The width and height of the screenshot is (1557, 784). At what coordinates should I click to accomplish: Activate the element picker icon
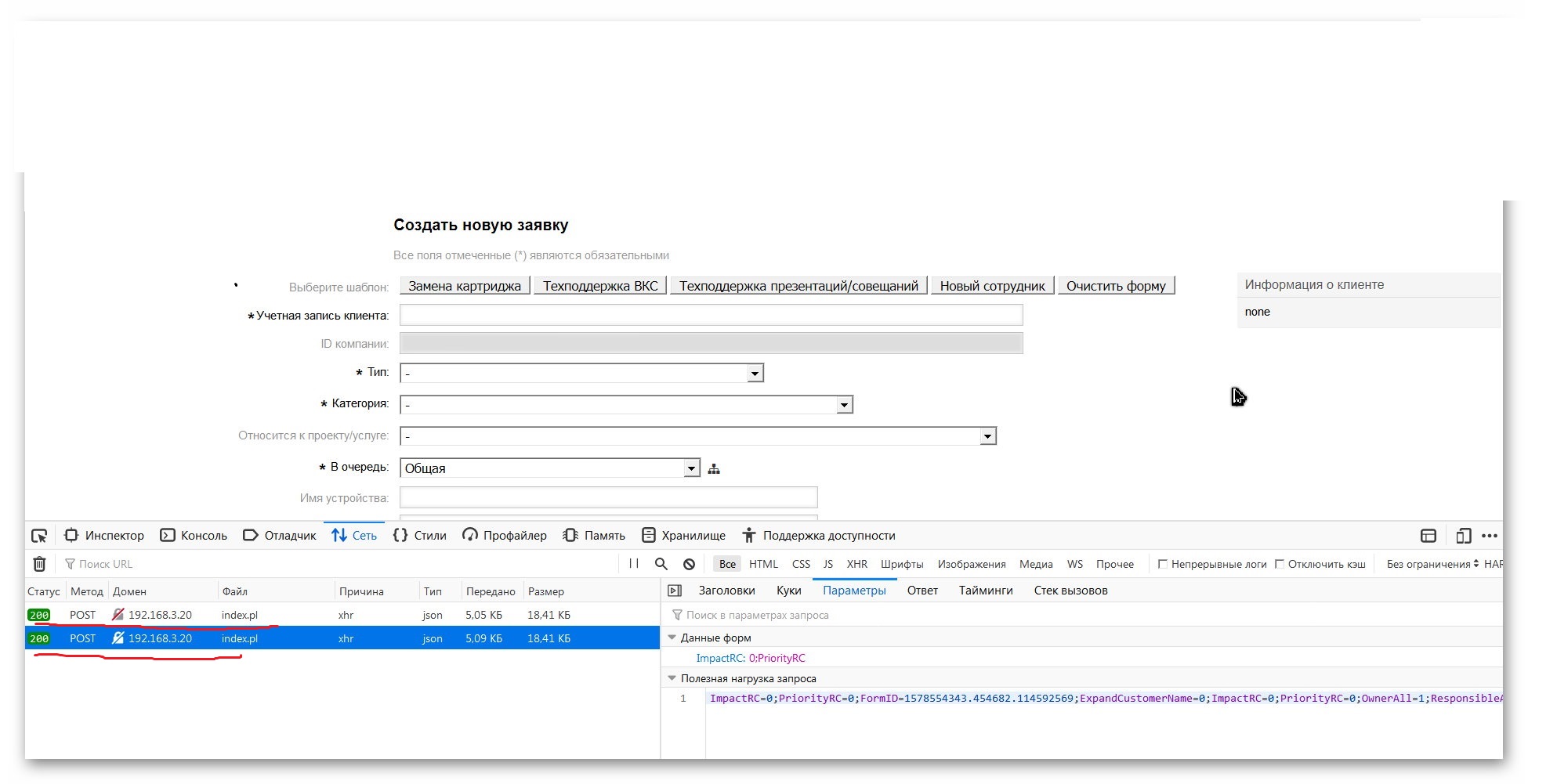pyautogui.click(x=39, y=537)
